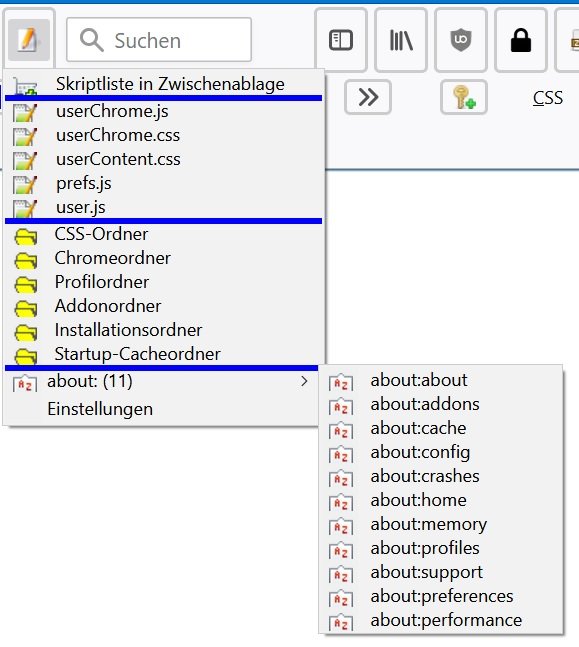Viewport: 579px width, 647px height.
Task: Open the library bookshelf icon
Action: click(x=401, y=40)
